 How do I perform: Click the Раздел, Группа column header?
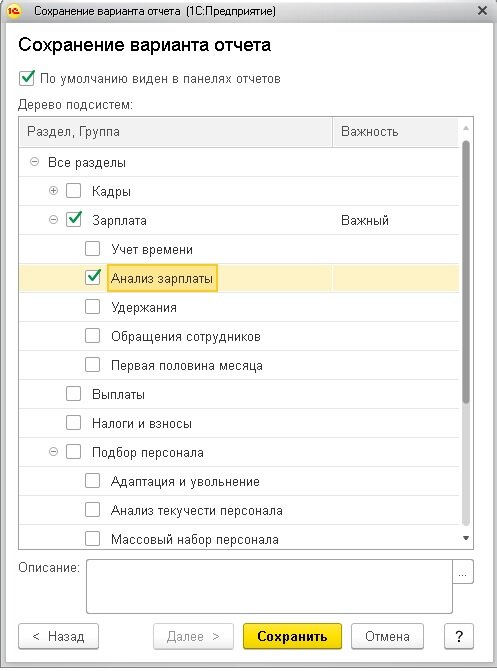[176, 132]
